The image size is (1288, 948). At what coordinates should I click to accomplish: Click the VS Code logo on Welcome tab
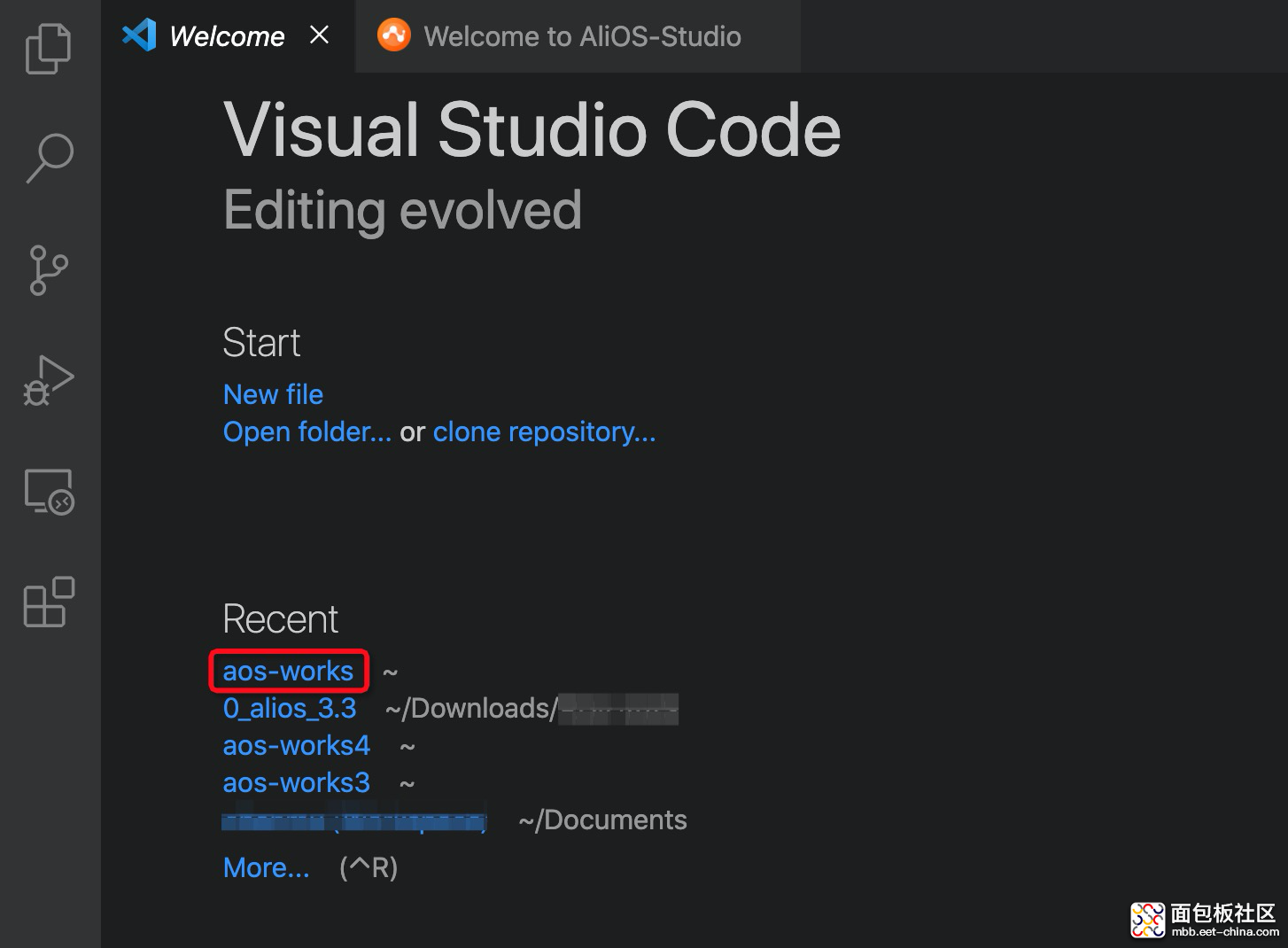pos(139,35)
